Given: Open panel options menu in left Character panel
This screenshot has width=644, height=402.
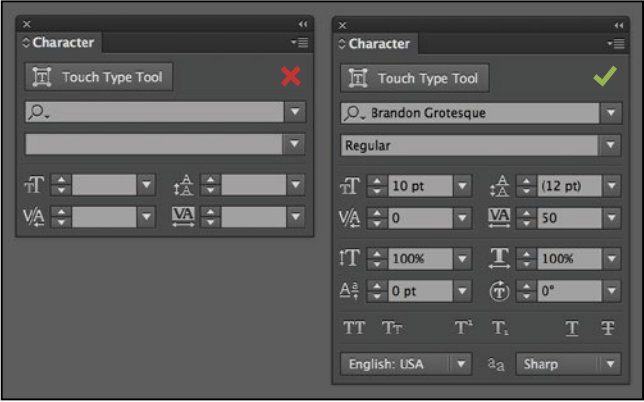Looking at the screenshot, I should tap(300, 42).
